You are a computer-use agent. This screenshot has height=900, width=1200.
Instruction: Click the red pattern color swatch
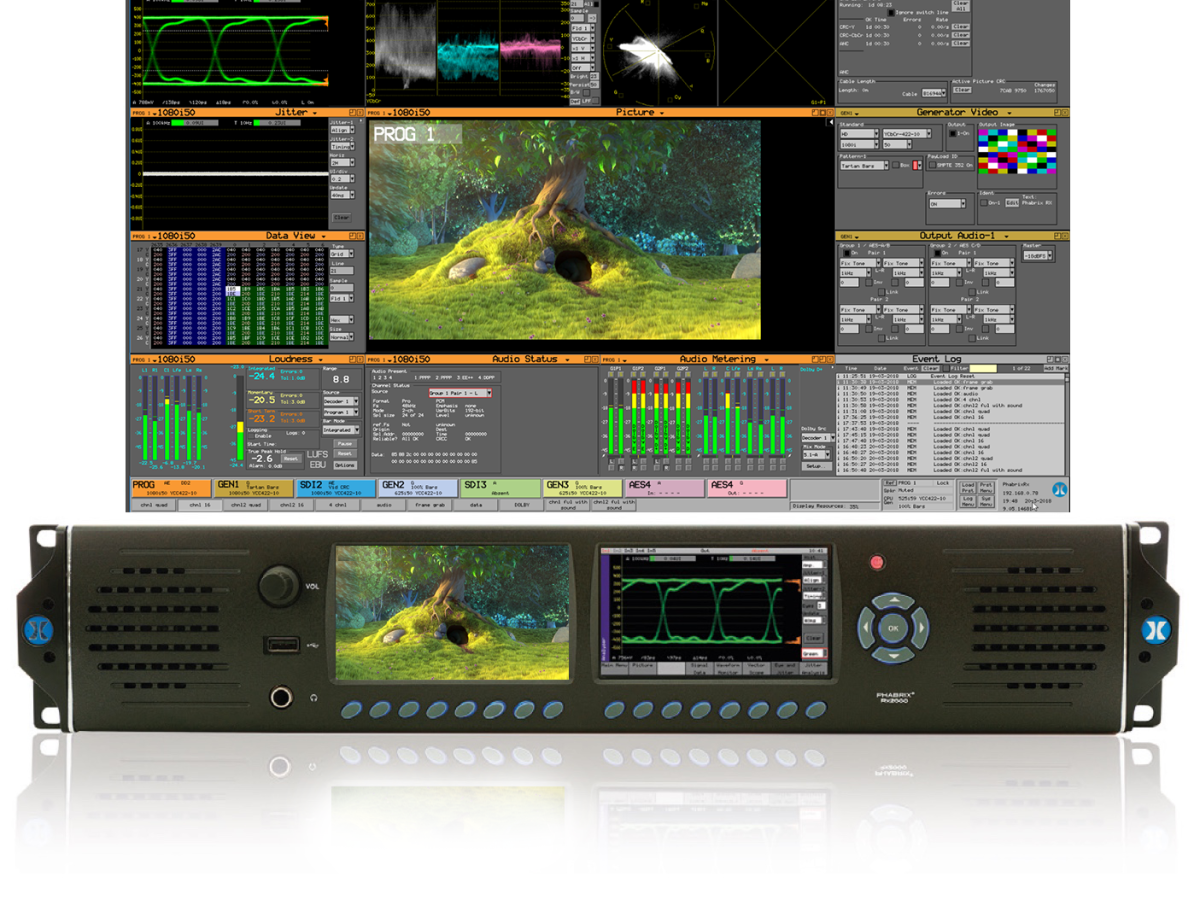pos(917,165)
